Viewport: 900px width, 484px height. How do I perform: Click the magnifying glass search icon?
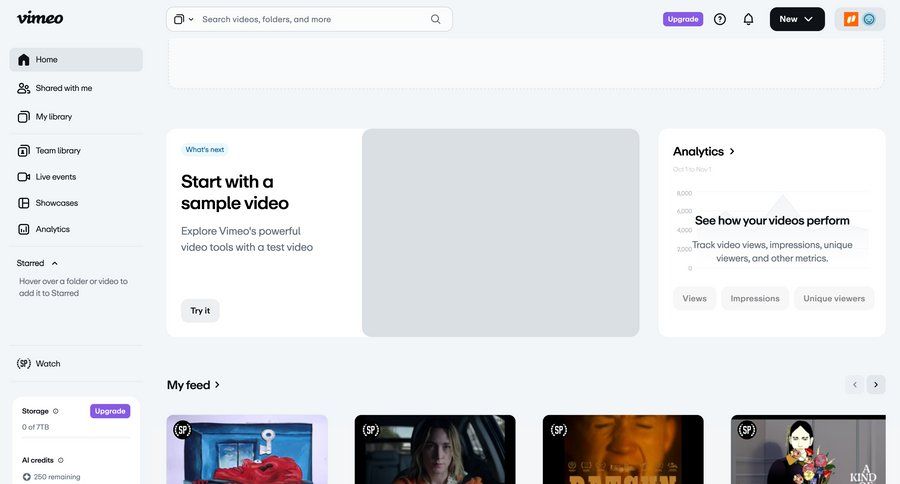[x=436, y=20]
